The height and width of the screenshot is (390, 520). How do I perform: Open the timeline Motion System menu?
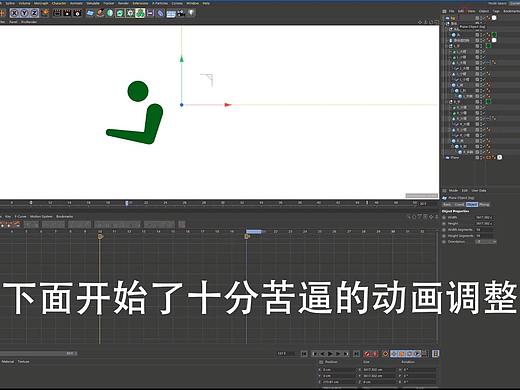41,216
